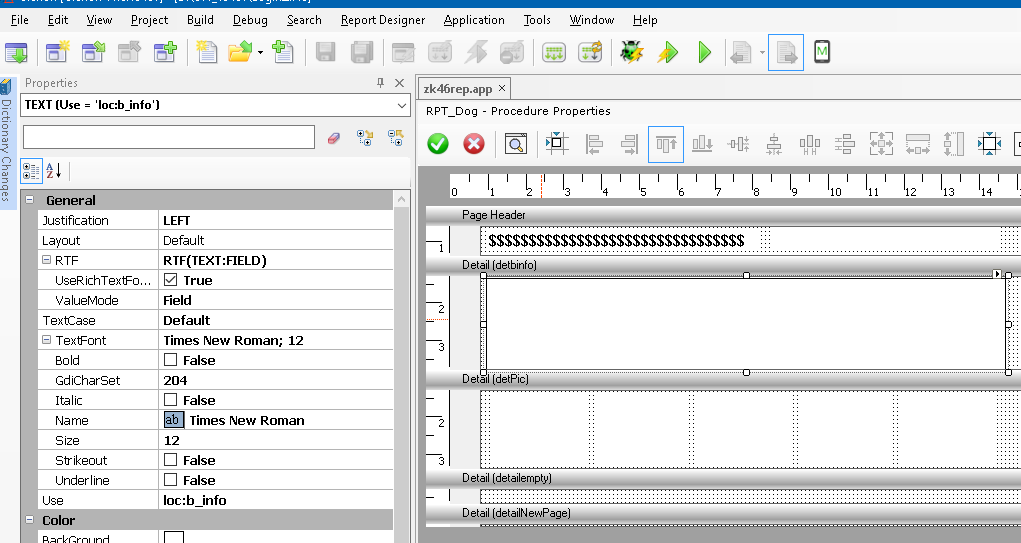Click the green checkmark Save and Close button

click(x=438, y=144)
